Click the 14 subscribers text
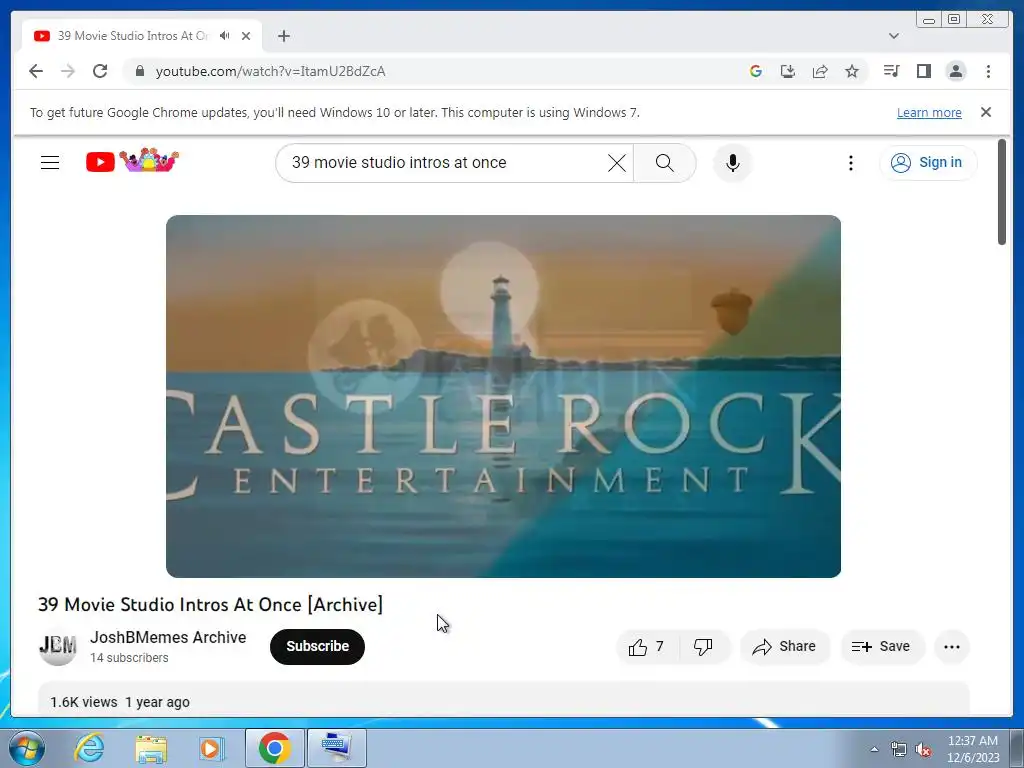Image resolution: width=1024 pixels, height=768 pixels. 129,658
